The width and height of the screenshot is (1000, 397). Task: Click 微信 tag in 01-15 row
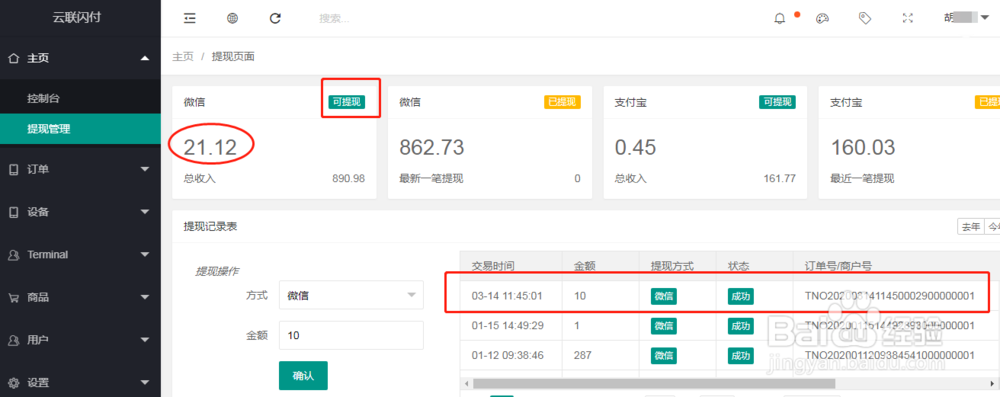(x=664, y=326)
